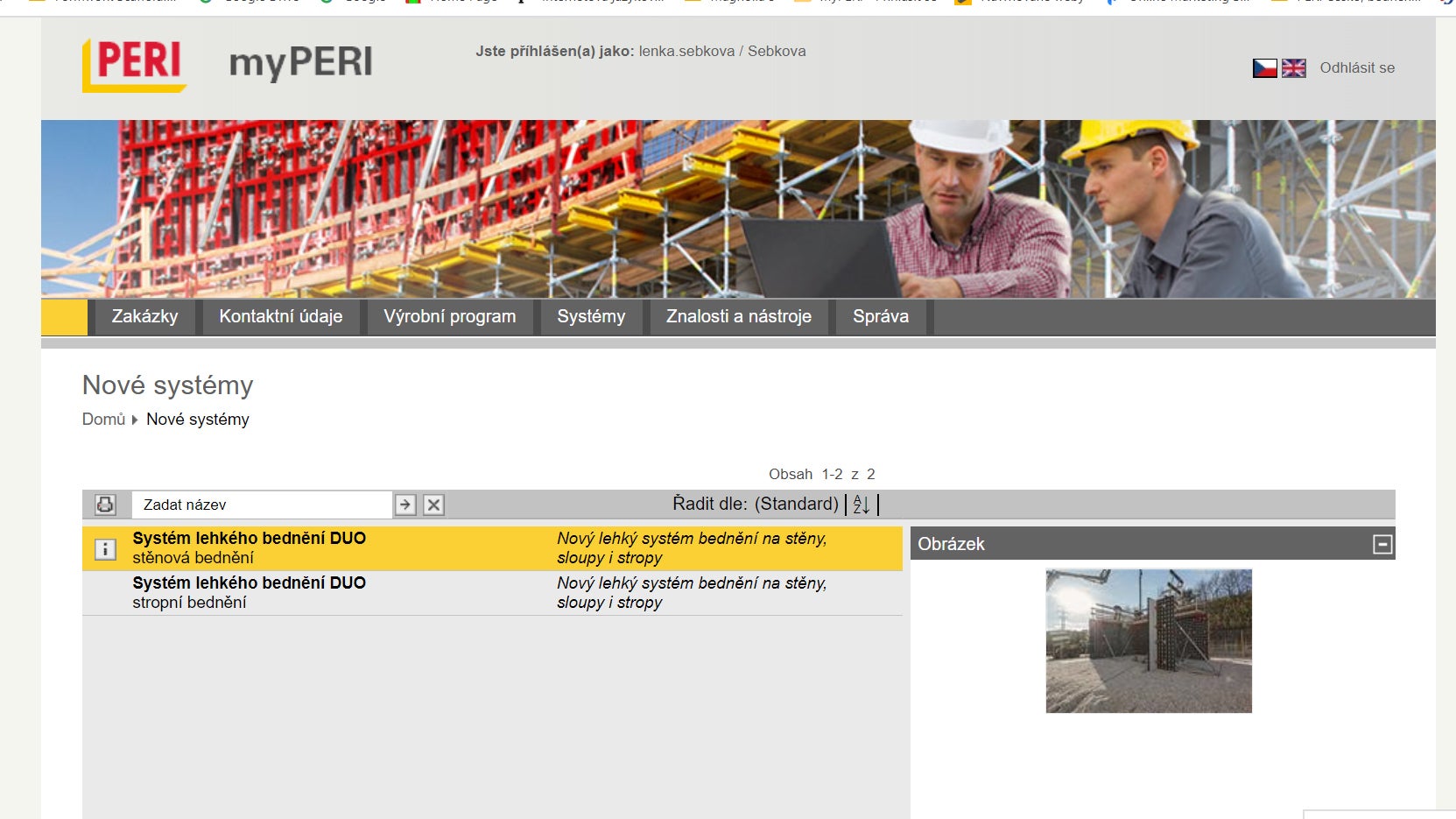Click the A-Z sort order icon
Viewport: 1456px width, 819px height.
coord(862,505)
